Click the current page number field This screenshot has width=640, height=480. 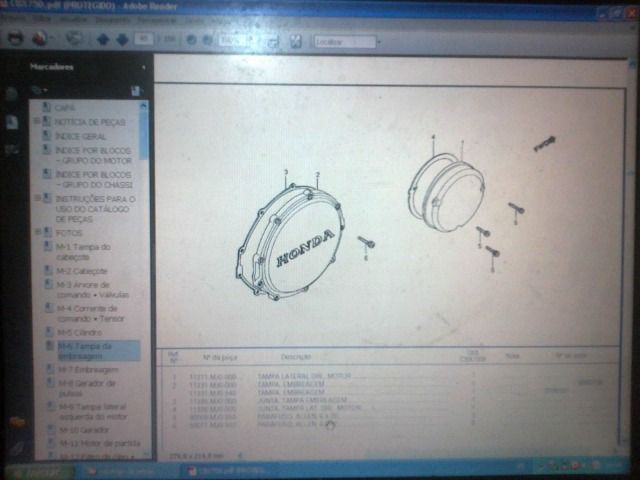pos(144,39)
